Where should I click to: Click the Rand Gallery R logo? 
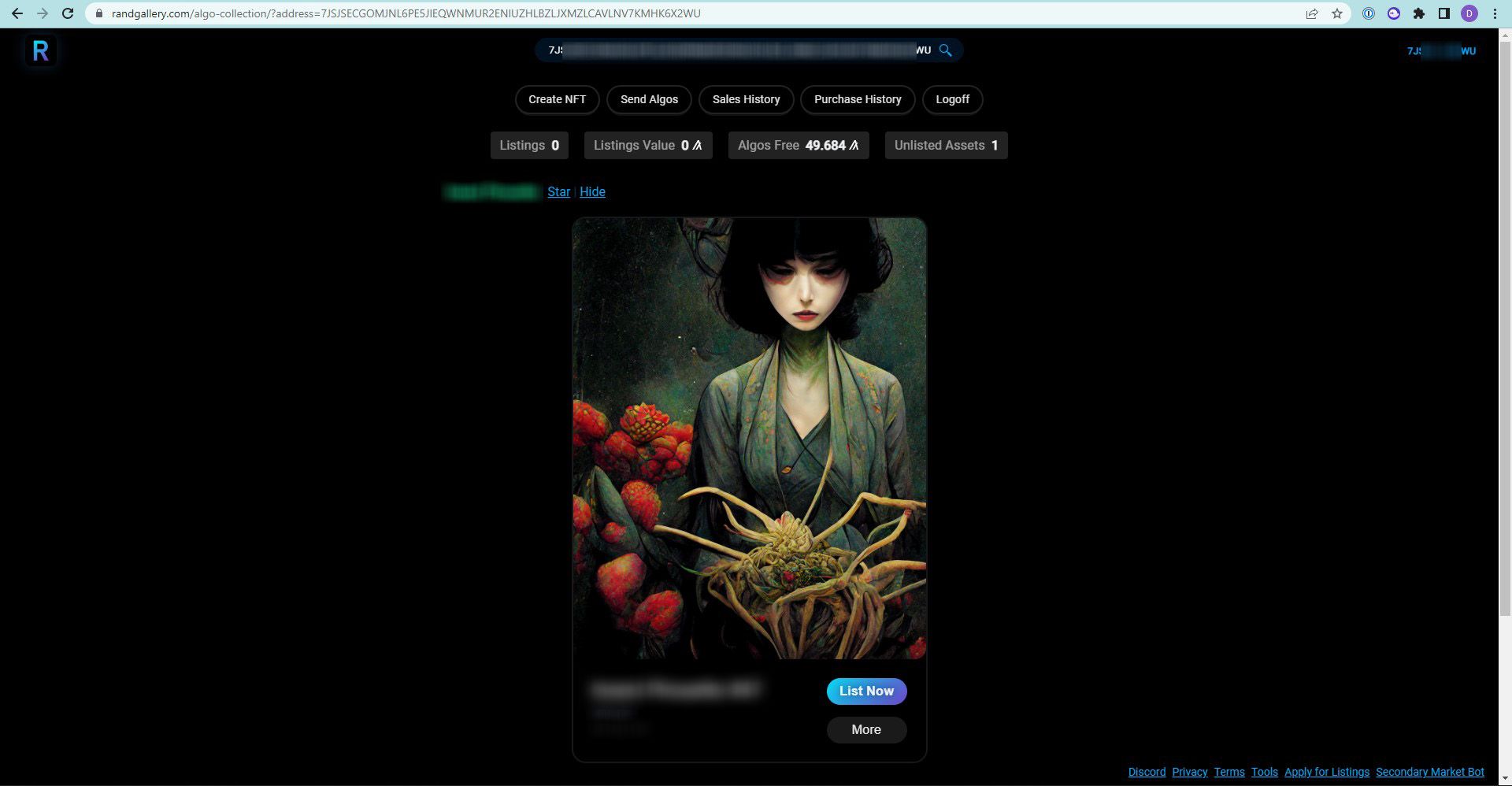pos(41,51)
